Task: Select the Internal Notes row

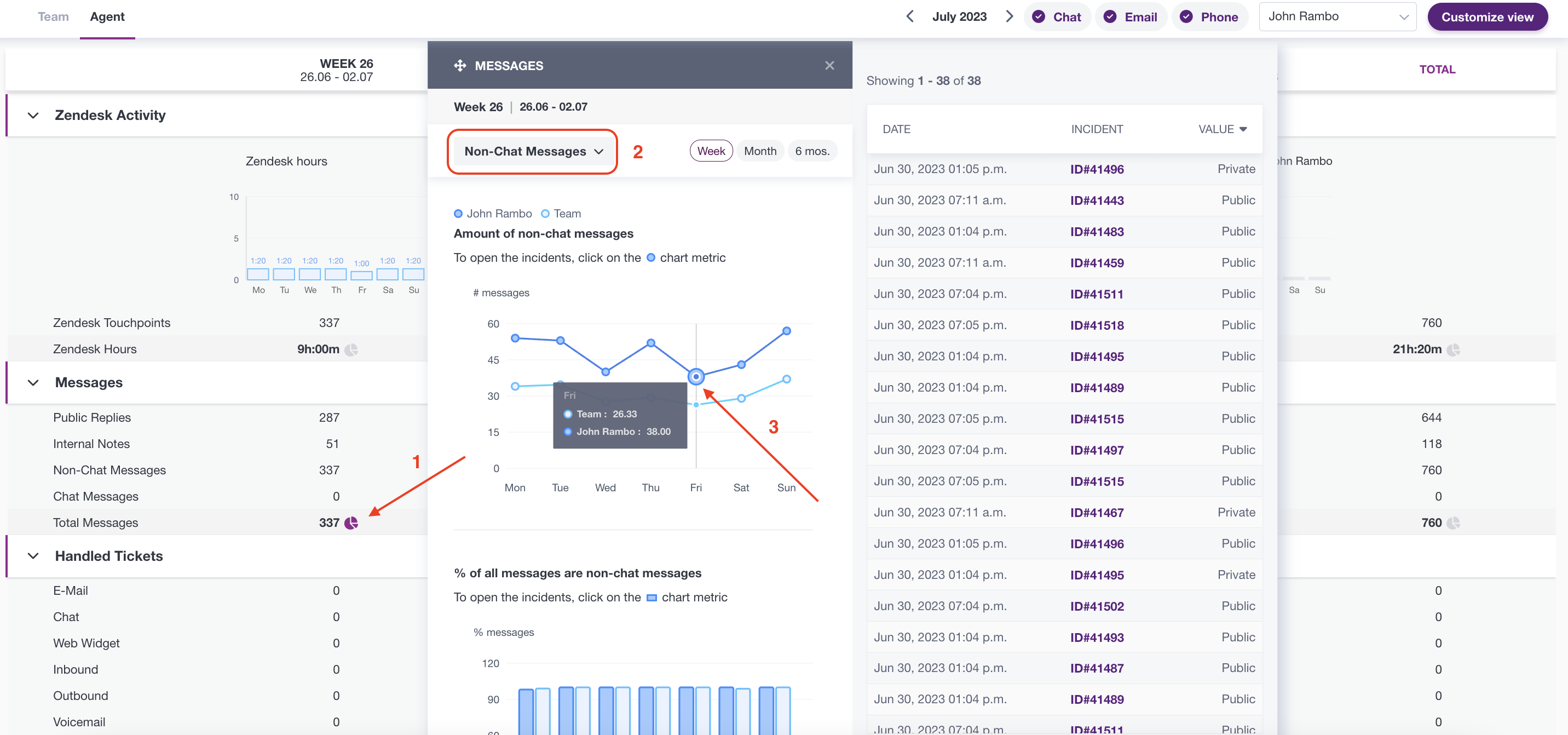Action: pyautogui.click(x=217, y=445)
